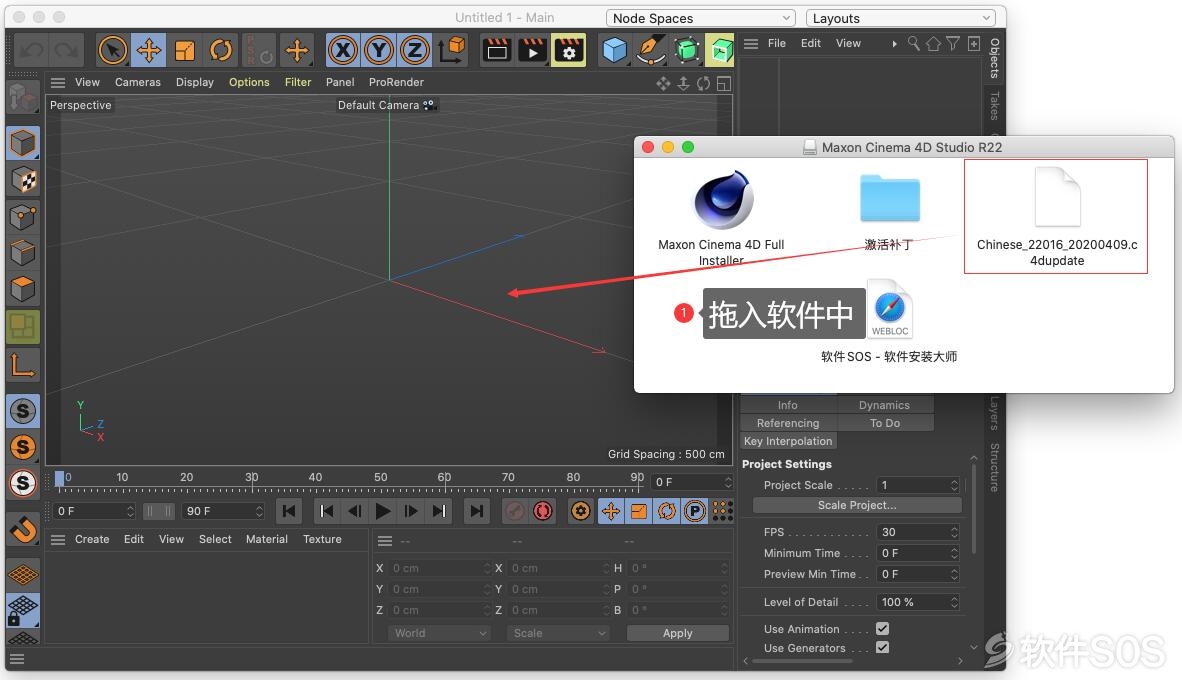Switch to the Referencing tab
Image resolution: width=1182 pixels, height=680 pixels.
[788, 423]
